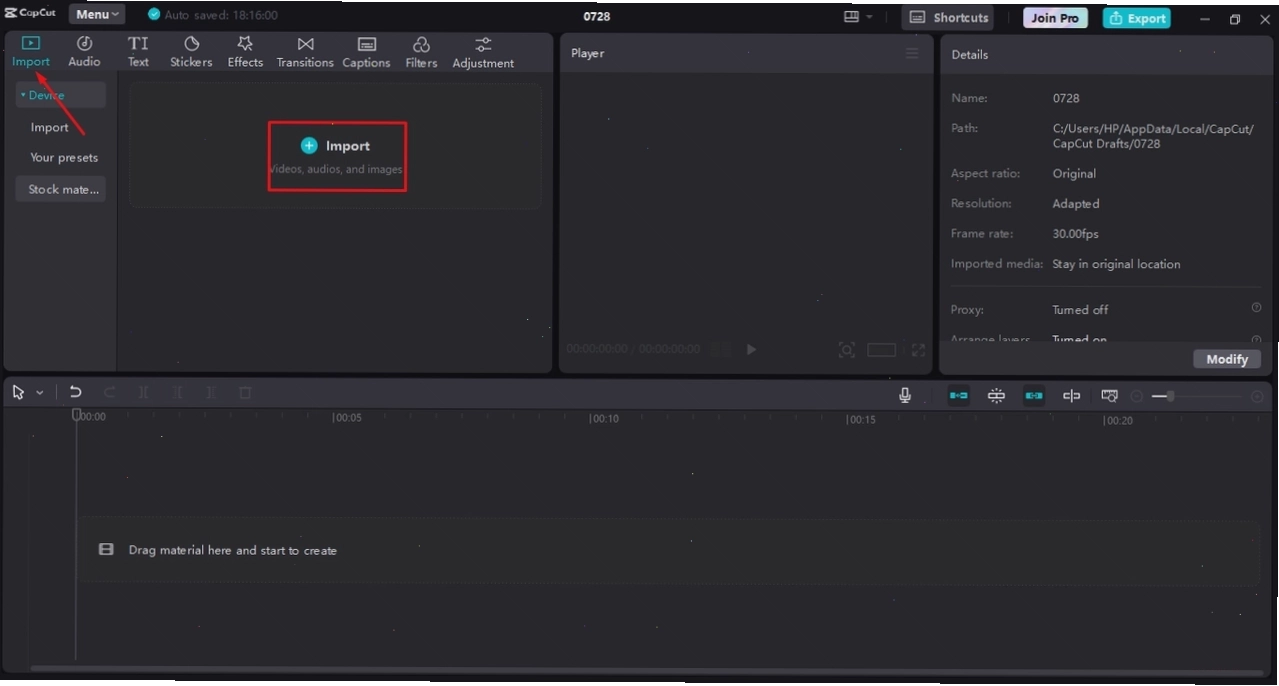Click the Join Pro button
The width and height of the screenshot is (1279, 686).
pyautogui.click(x=1055, y=18)
